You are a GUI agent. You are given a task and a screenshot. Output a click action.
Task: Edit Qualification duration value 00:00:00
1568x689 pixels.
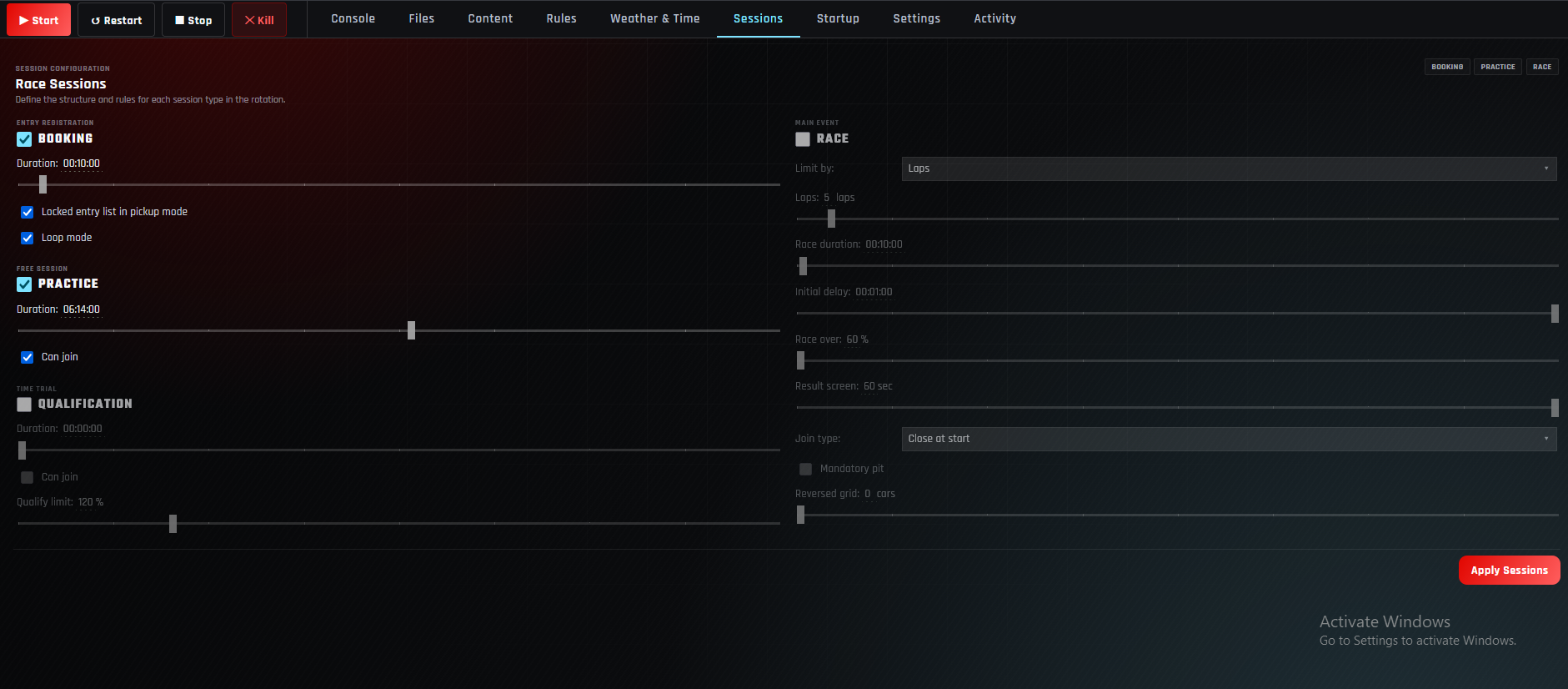pyautogui.click(x=83, y=429)
